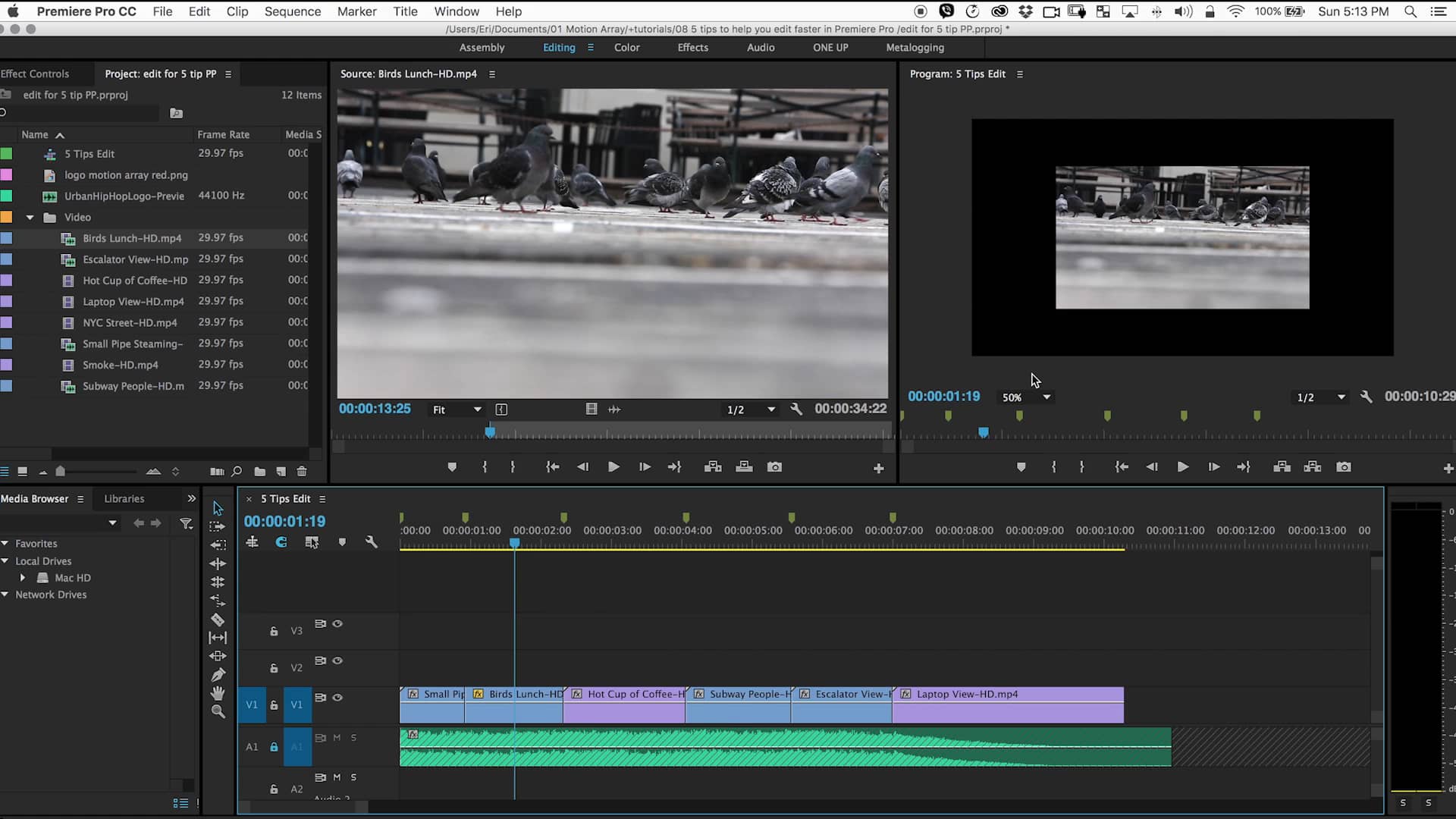Viewport: 1456px width, 819px height.
Task: Toggle V2 track output visibility eye
Action: click(x=337, y=661)
